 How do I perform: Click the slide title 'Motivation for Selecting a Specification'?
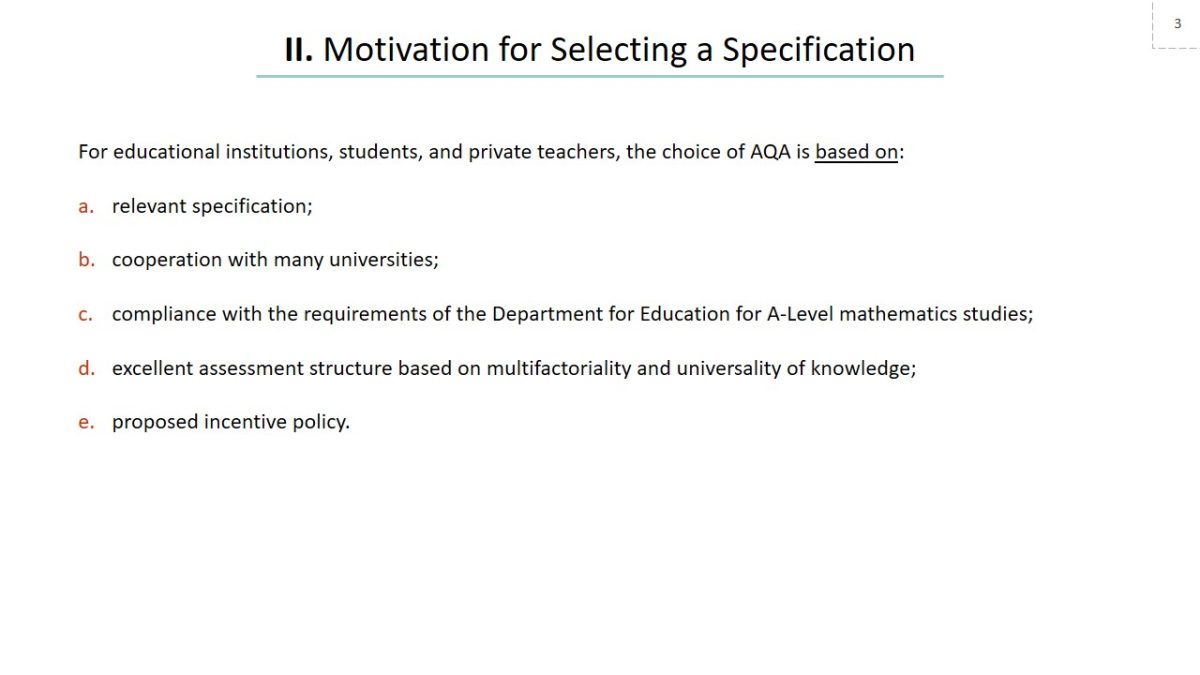pos(618,50)
